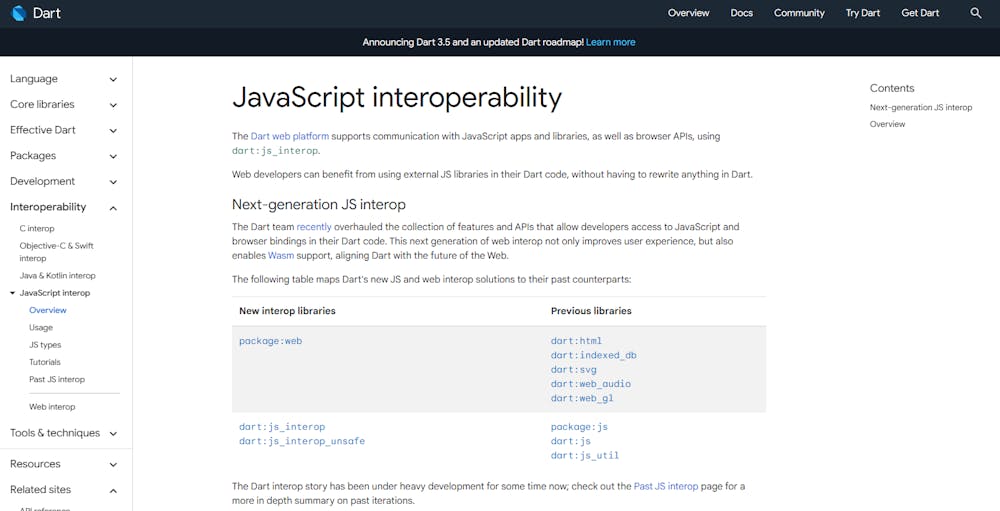Expand Core libraries chevron
Image resolution: width=1000 pixels, height=511 pixels.
pyautogui.click(x=113, y=105)
